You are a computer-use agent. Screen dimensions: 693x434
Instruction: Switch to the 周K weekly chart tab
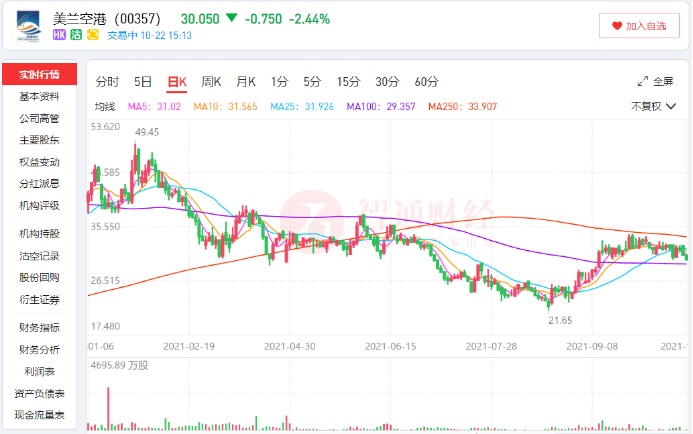point(212,82)
